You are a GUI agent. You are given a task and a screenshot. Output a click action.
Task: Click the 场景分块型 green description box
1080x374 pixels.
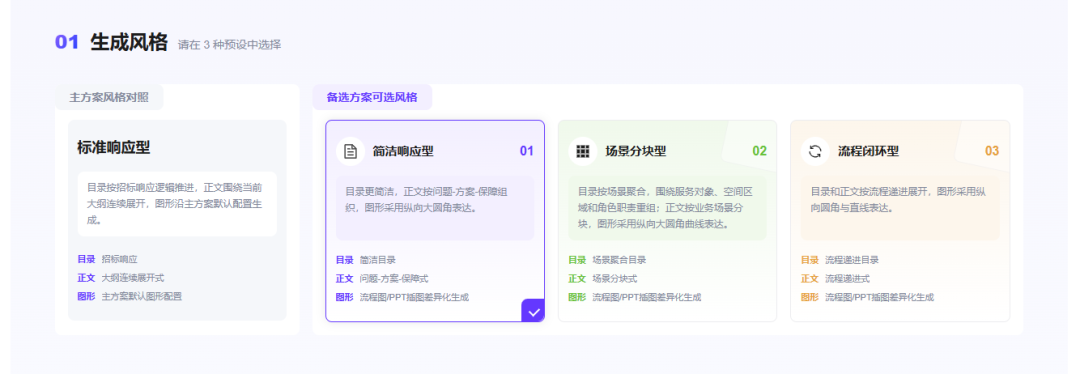click(x=667, y=208)
